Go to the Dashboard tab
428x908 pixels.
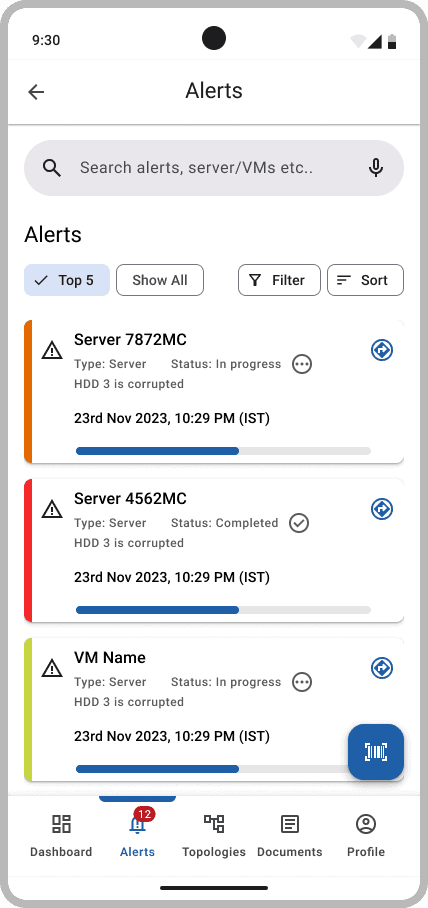(x=61, y=836)
